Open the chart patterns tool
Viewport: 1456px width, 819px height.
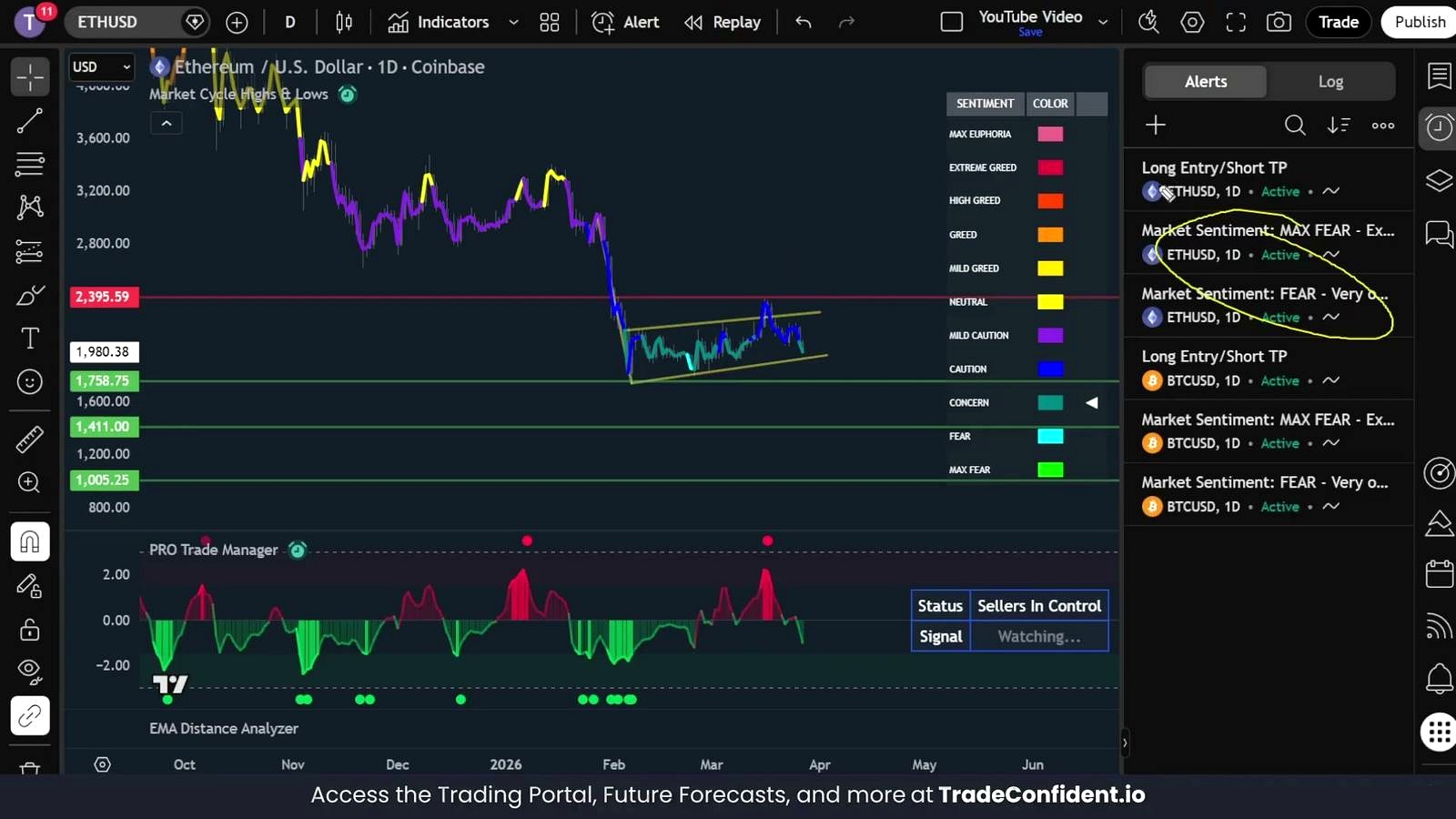pyautogui.click(x=30, y=207)
